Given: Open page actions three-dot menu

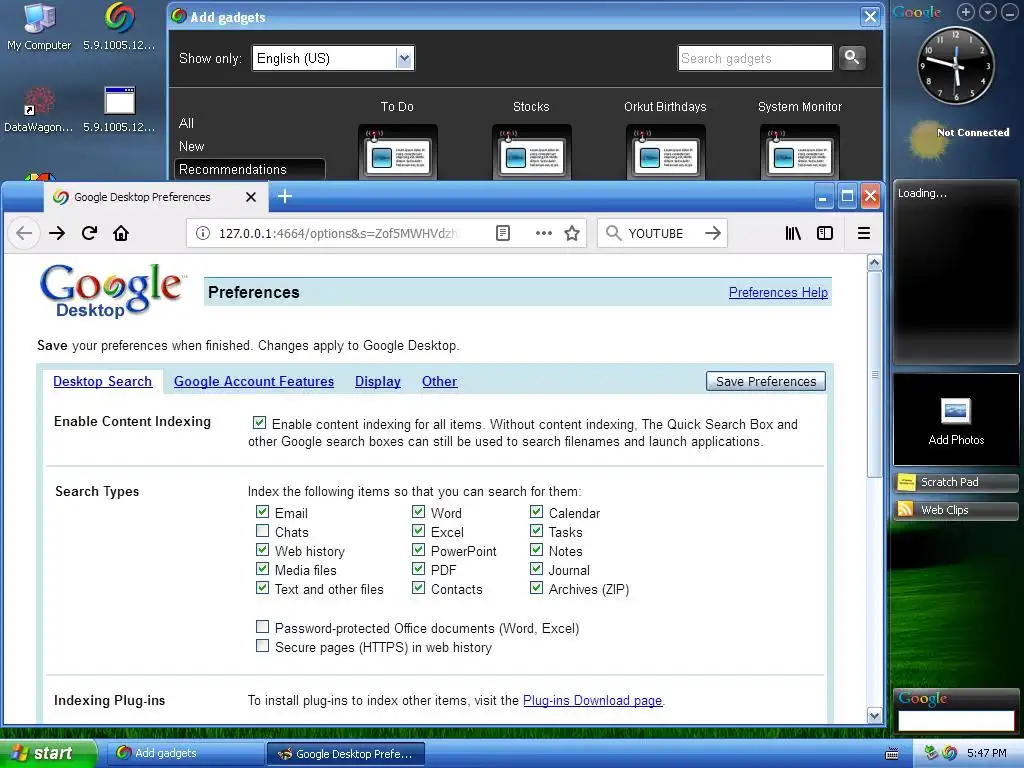Looking at the screenshot, I should tap(543, 233).
